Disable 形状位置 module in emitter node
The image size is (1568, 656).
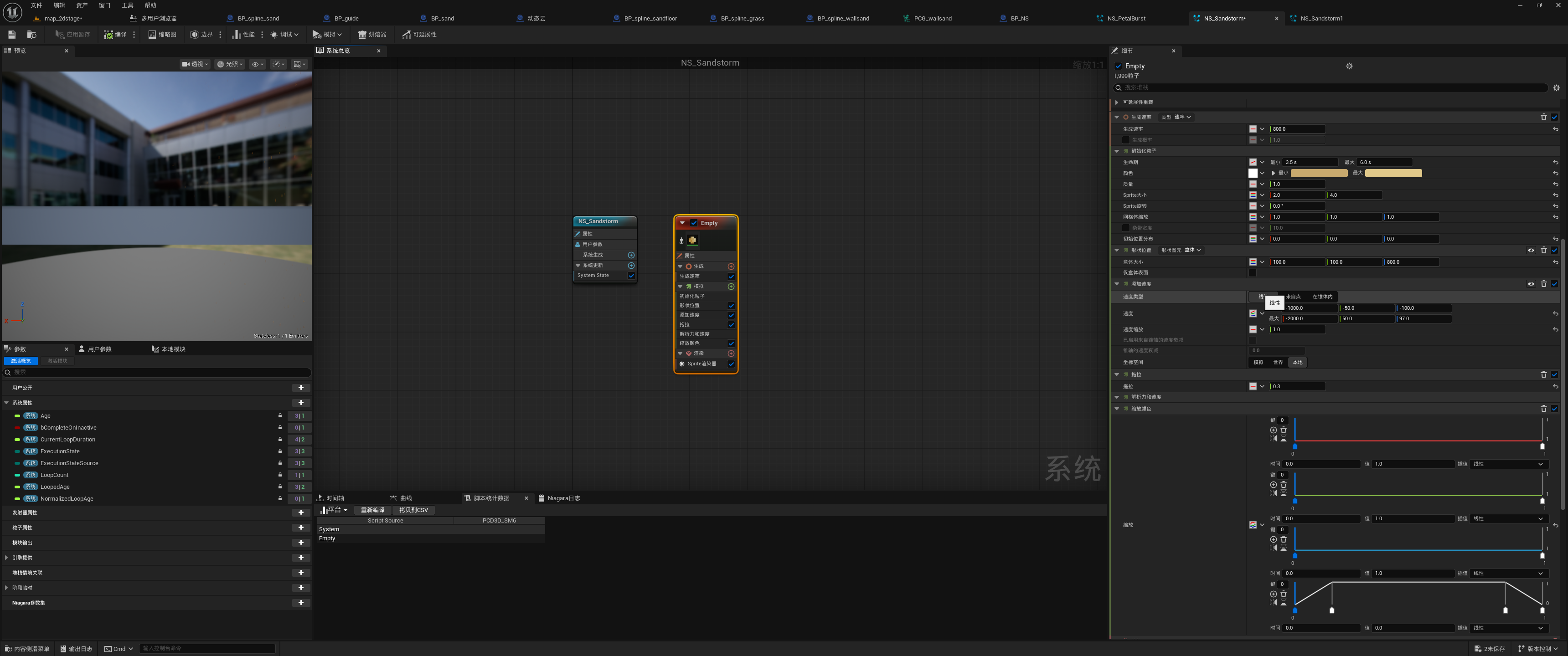pyautogui.click(x=730, y=306)
